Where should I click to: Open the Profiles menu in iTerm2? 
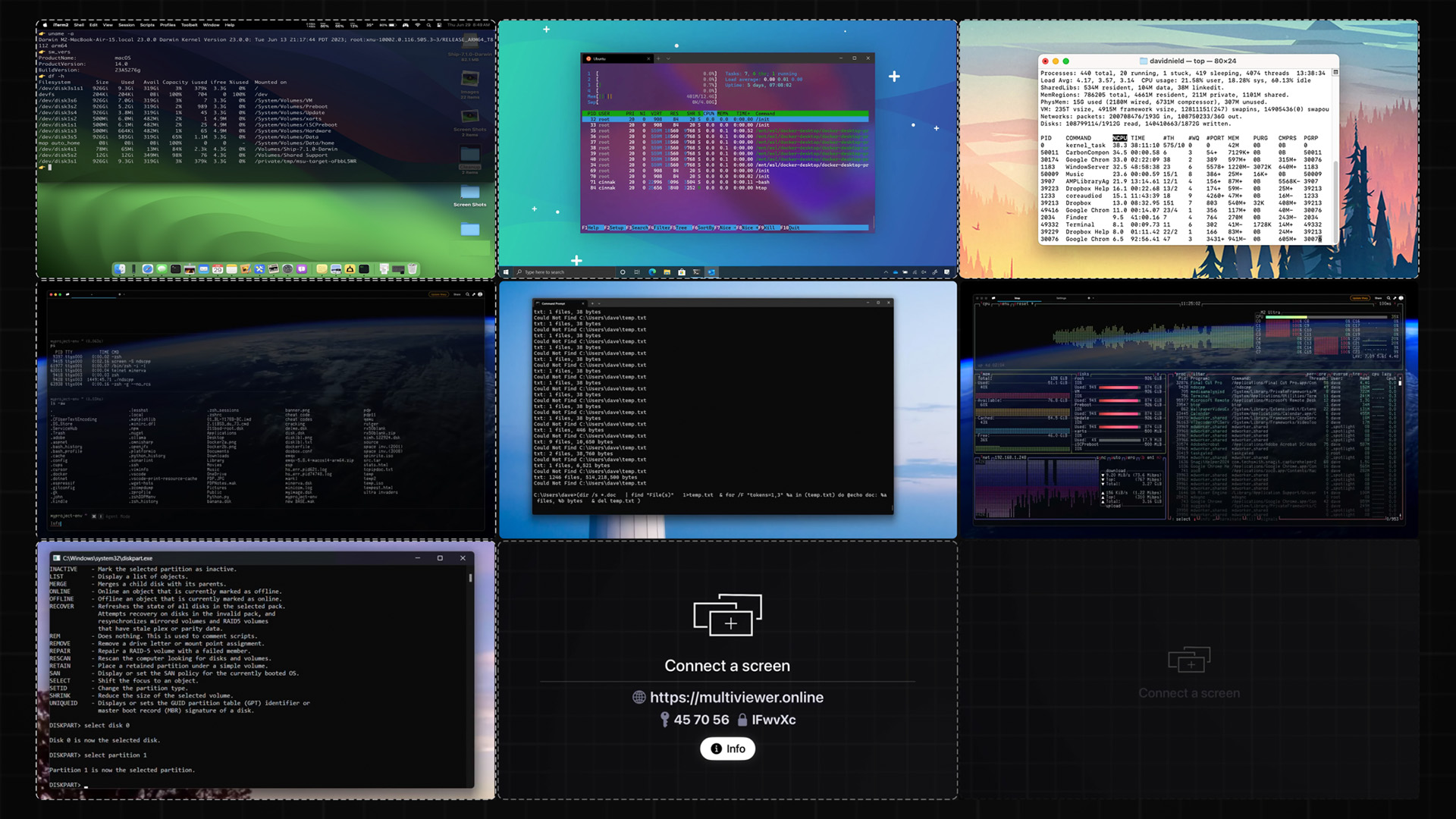click(168, 25)
